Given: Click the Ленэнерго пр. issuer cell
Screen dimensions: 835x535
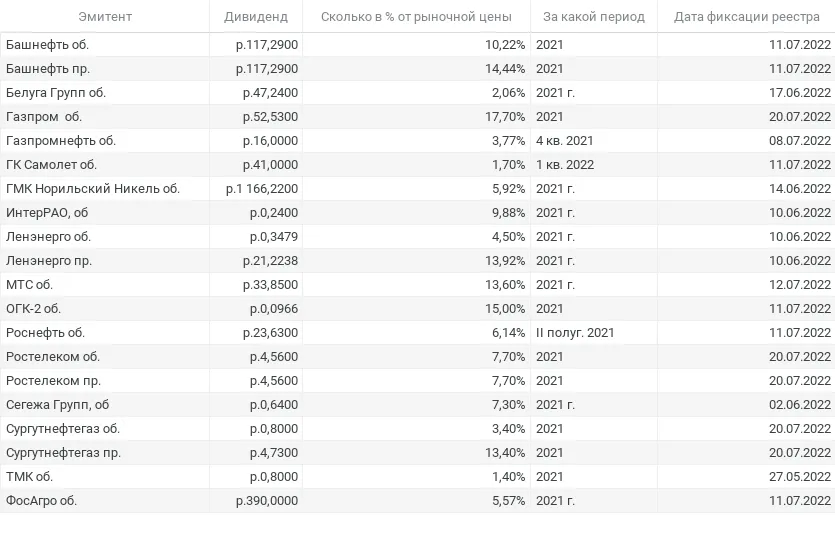Looking at the screenshot, I should (x=49, y=260).
